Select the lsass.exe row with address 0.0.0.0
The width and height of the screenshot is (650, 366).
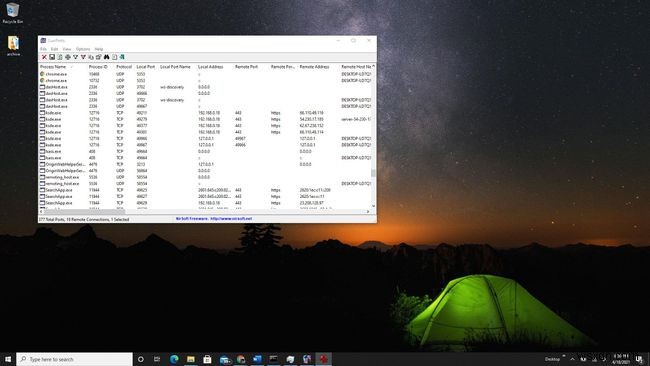tap(205, 151)
